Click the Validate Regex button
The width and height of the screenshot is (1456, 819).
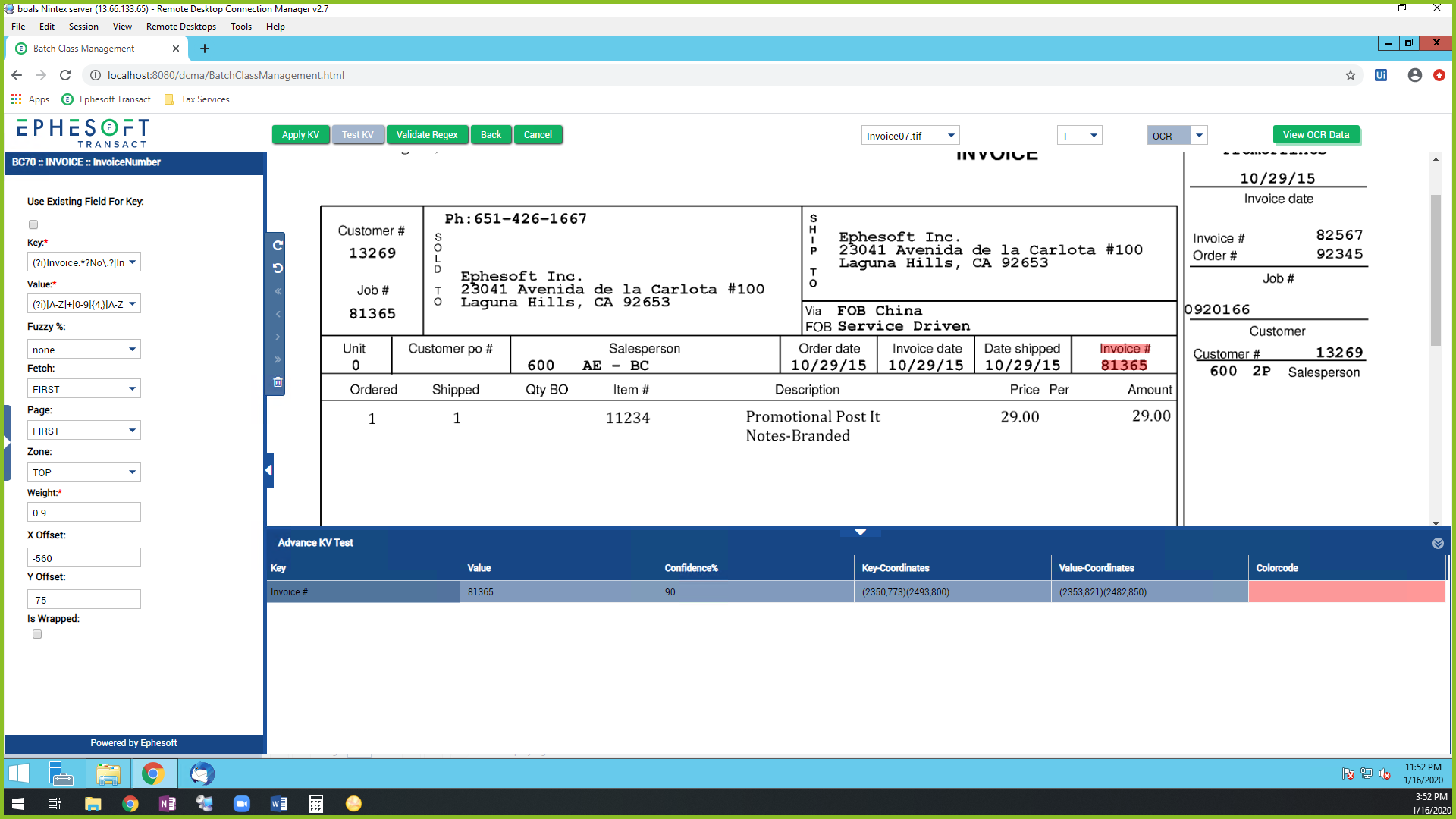click(427, 134)
